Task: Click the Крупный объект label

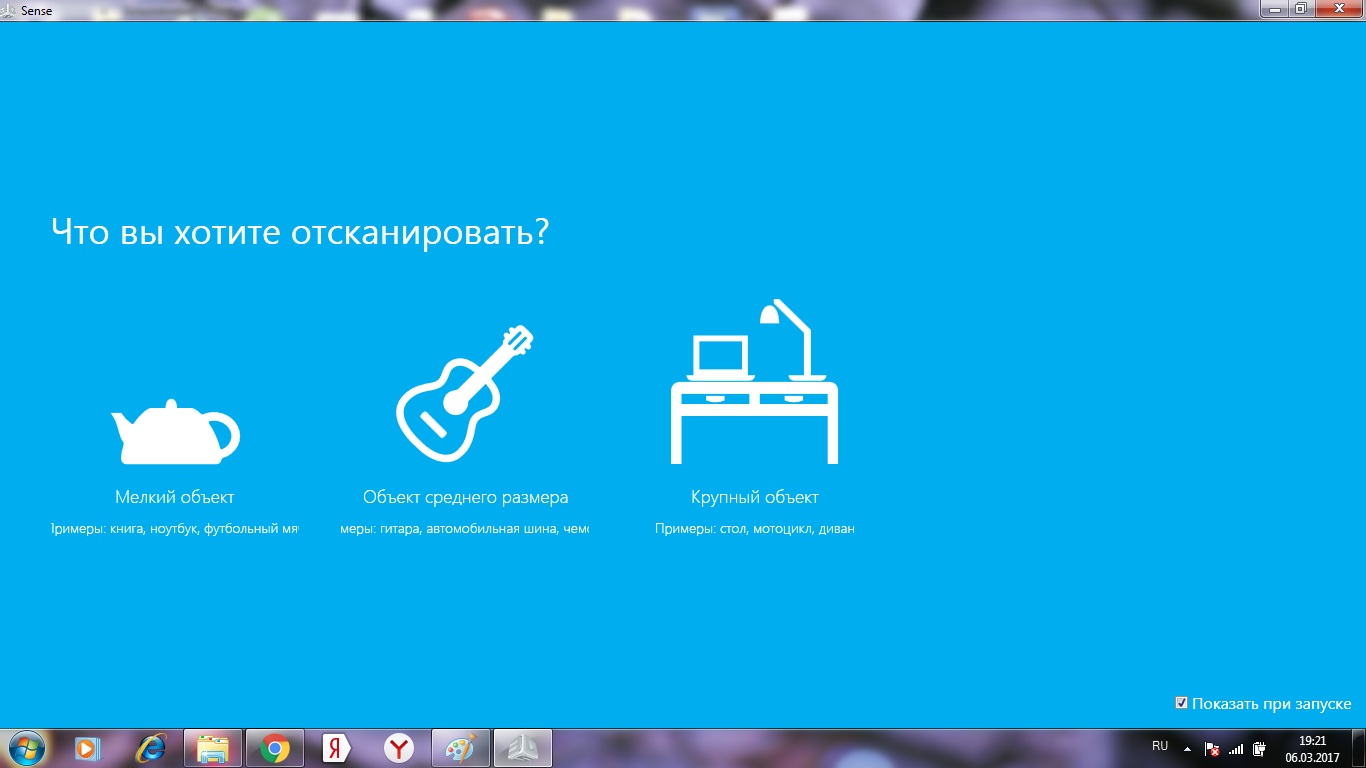Action: (x=755, y=497)
